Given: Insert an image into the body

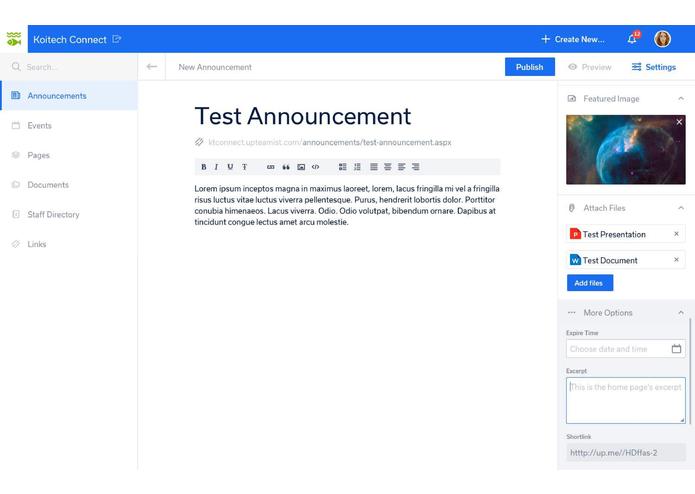Looking at the screenshot, I should pos(301,167).
